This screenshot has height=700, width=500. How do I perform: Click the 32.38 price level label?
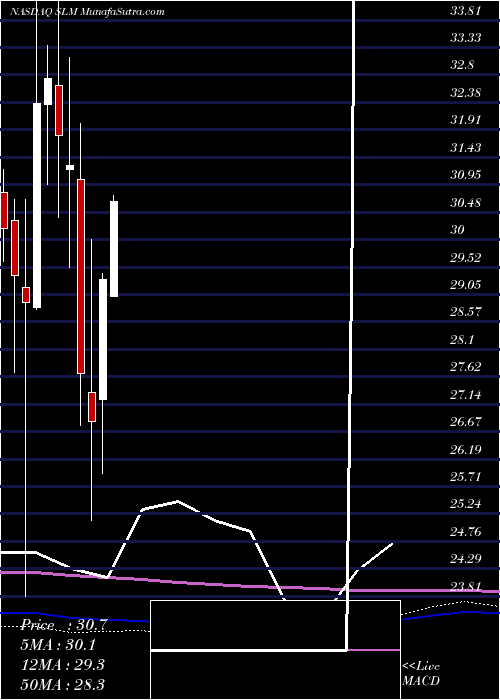[466, 93]
